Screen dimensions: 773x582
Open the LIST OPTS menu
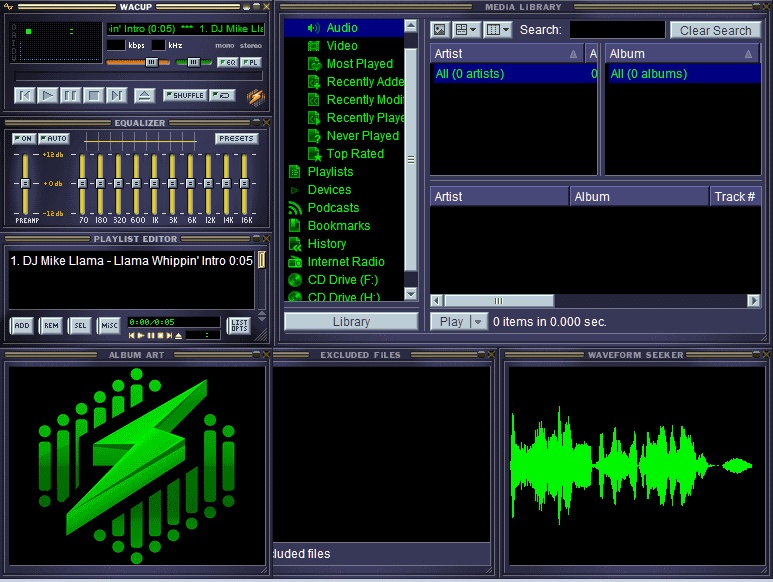coord(239,326)
